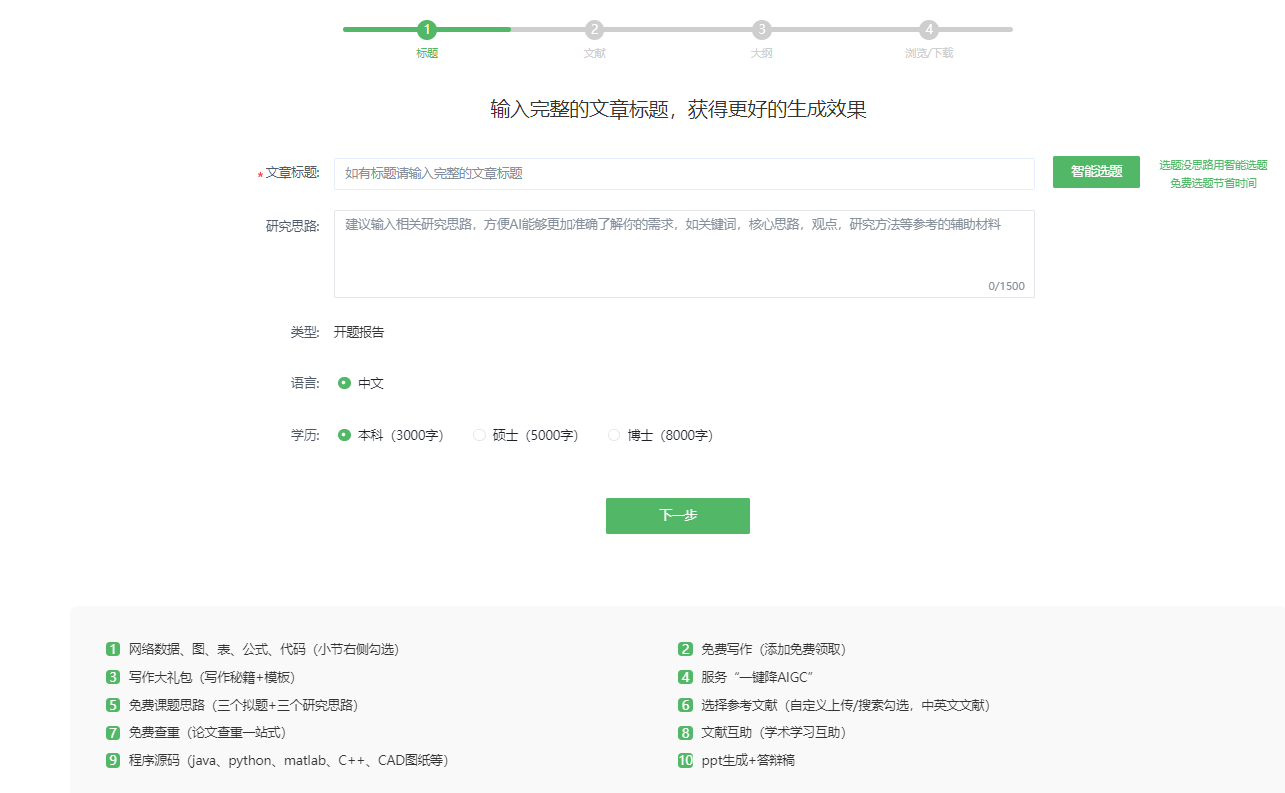Click number 4 badge for 一键降AIGC
Image resolution: width=1285 pixels, height=793 pixels.
pyautogui.click(x=685, y=677)
